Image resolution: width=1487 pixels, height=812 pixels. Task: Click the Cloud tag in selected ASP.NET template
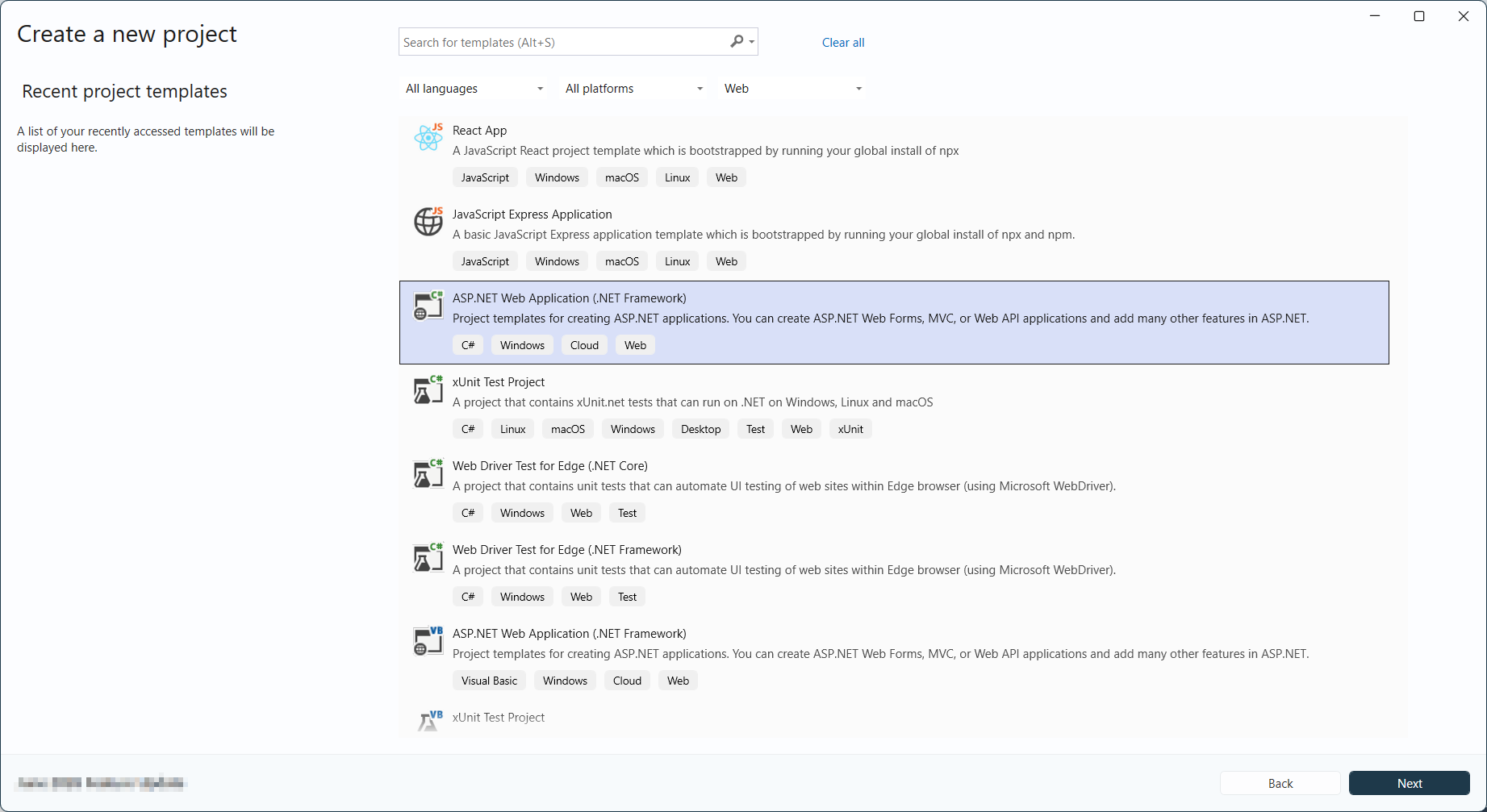(584, 345)
